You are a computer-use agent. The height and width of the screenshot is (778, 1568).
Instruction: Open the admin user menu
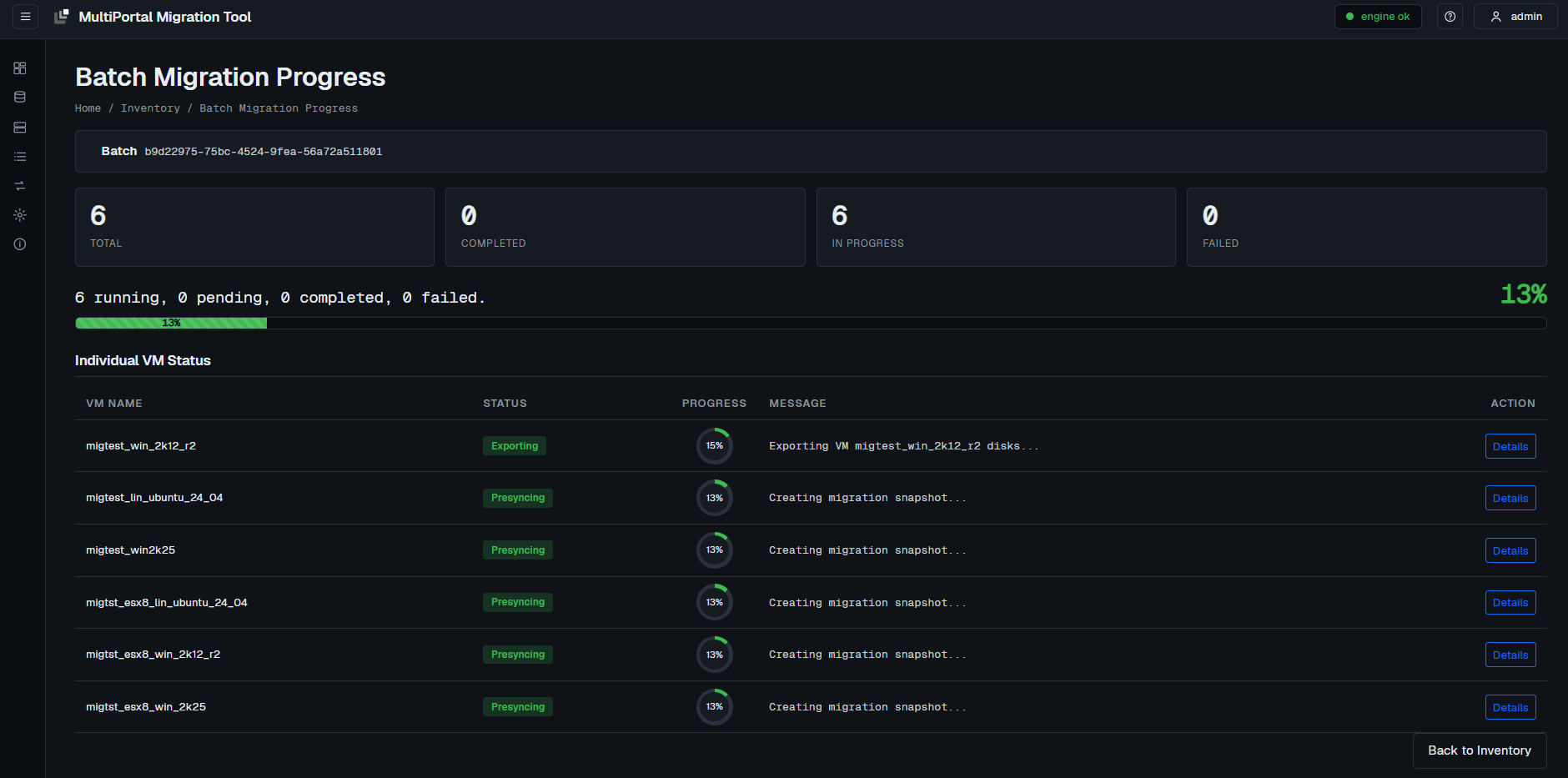[1515, 17]
